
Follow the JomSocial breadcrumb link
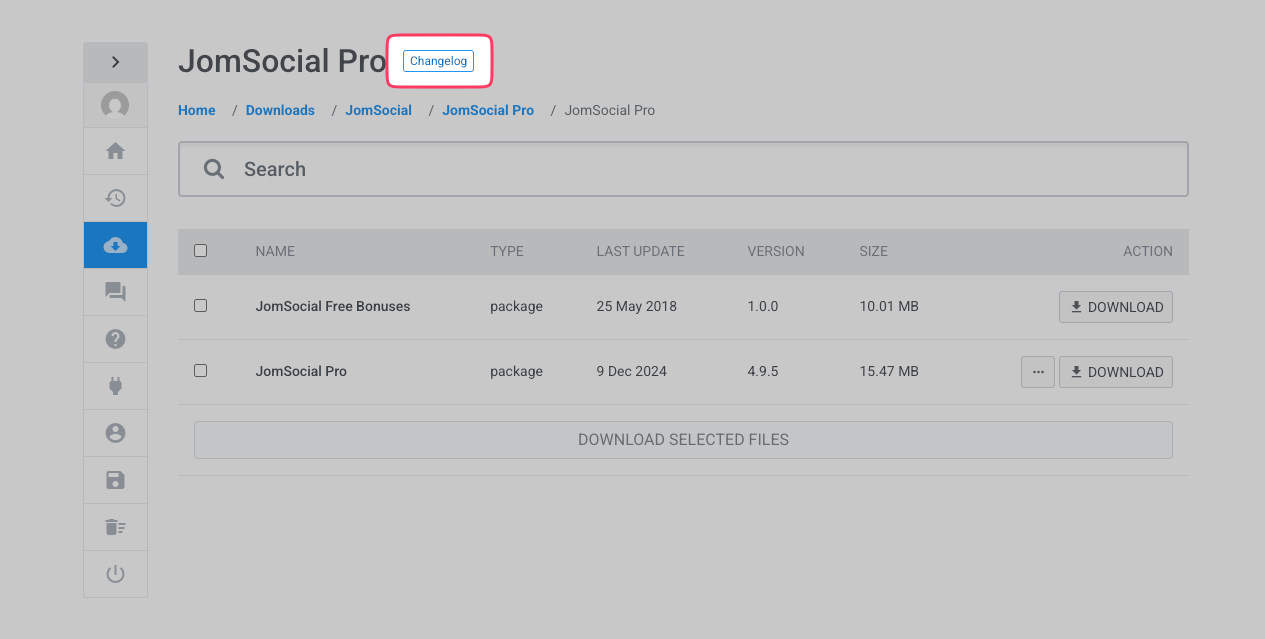pyautogui.click(x=378, y=110)
